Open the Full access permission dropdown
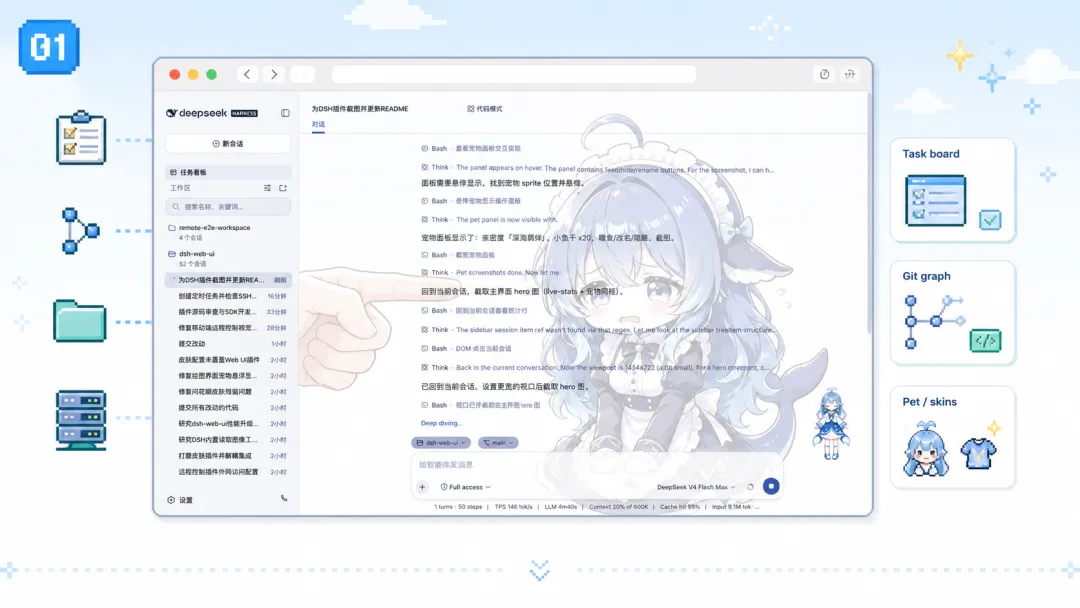The height and width of the screenshot is (608, 1080). [x=466, y=487]
